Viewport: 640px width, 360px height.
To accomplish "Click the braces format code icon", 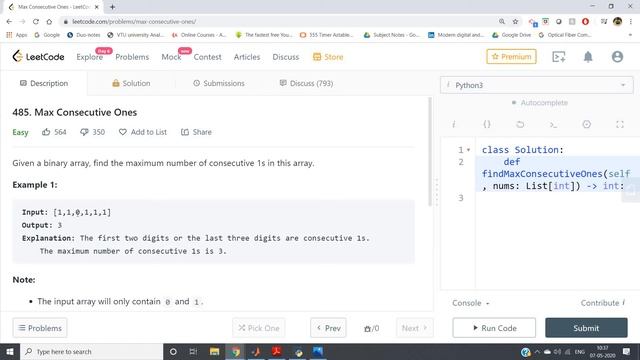I will (x=487, y=124).
